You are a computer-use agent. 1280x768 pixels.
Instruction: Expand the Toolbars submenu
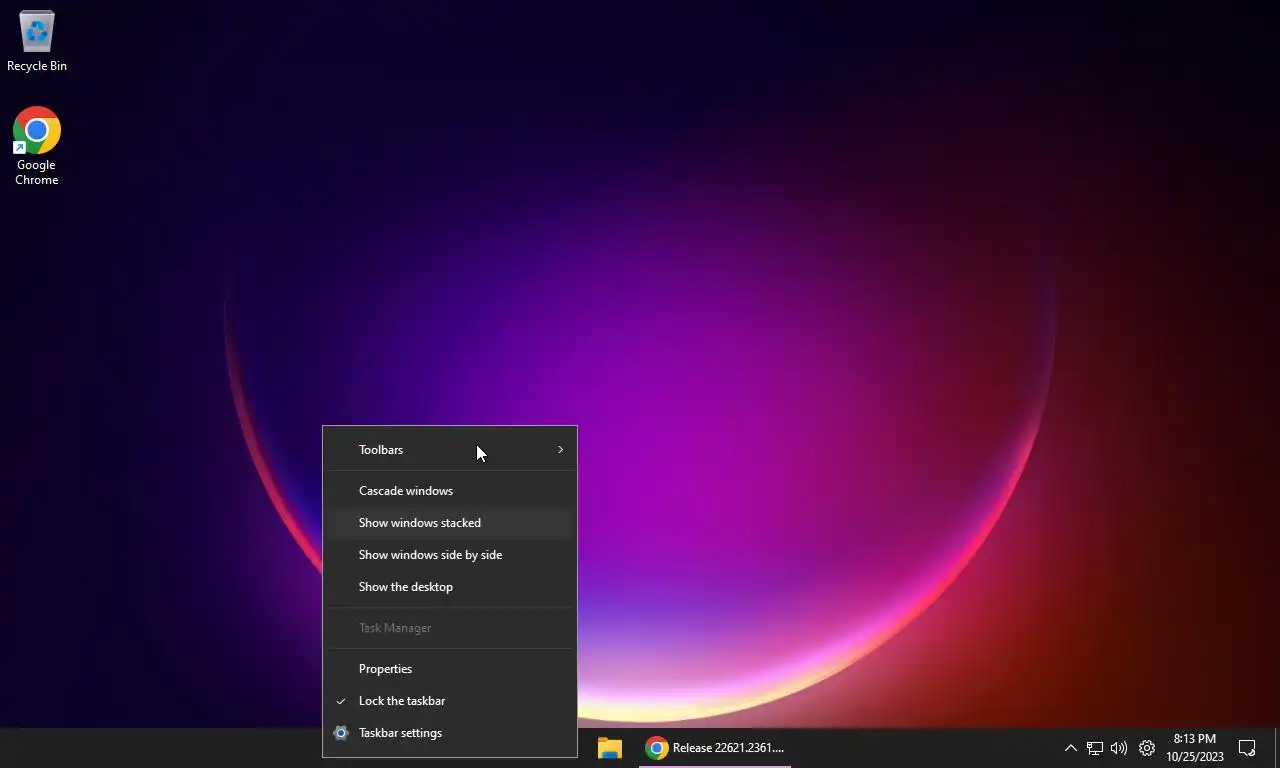pyautogui.click(x=450, y=450)
